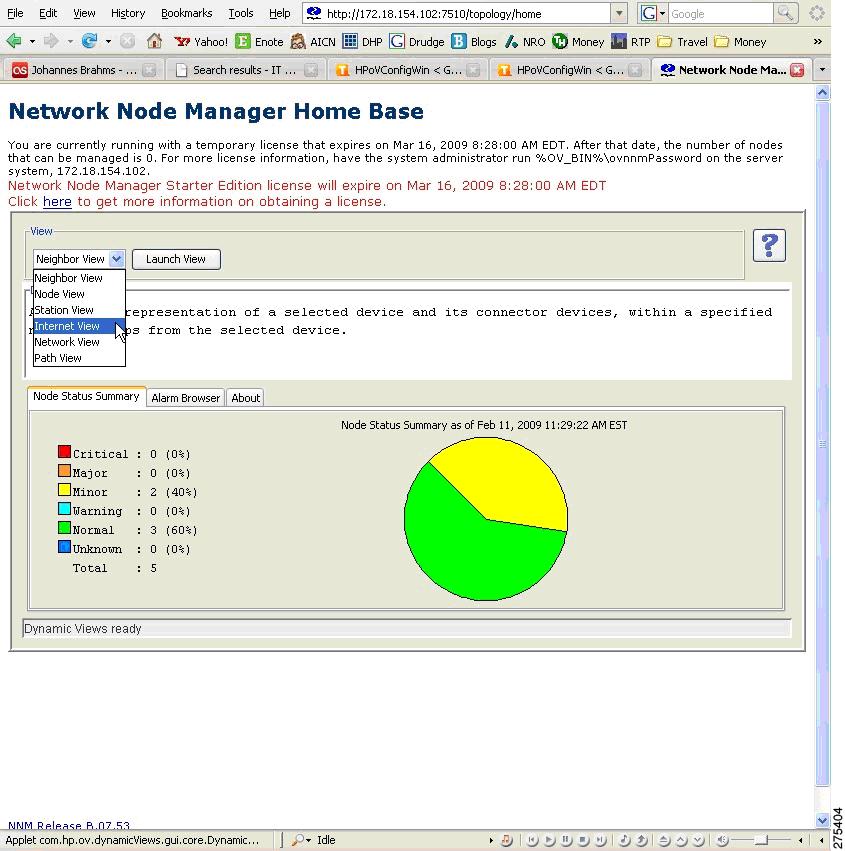This screenshot has height=851, width=845.
Task: Click the volume slider in status bar
Action: (x=761, y=840)
